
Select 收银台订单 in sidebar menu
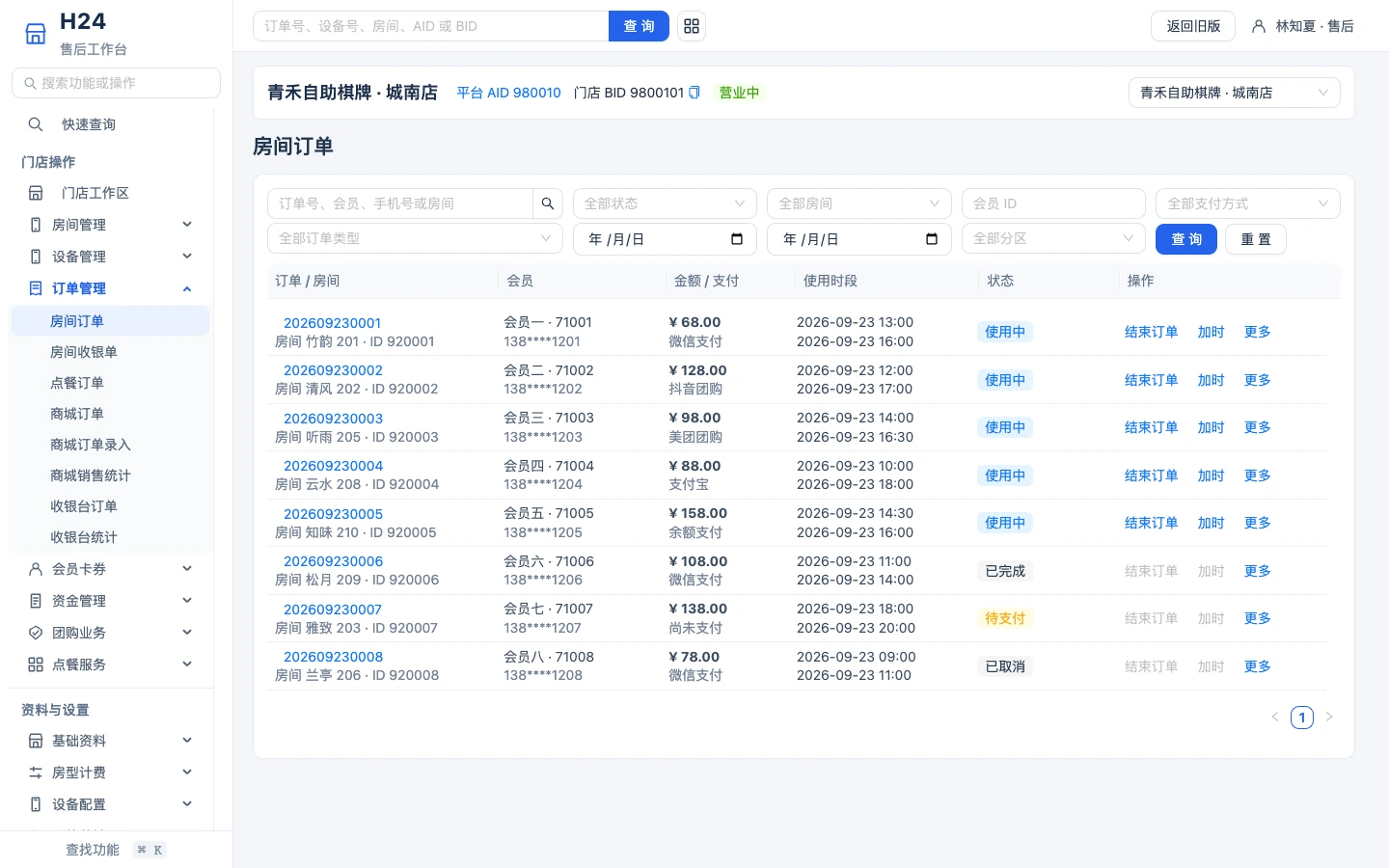[x=110, y=506]
